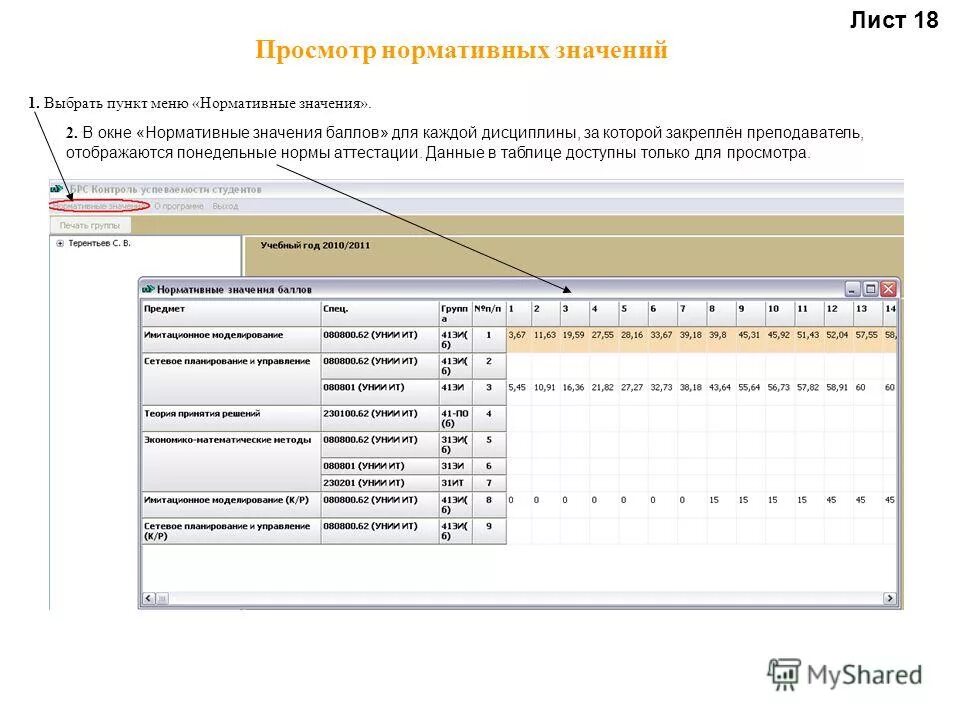Minimize the 'Нормативные значения баллов' window
Viewport: 960px width, 720px height.
tap(853, 288)
